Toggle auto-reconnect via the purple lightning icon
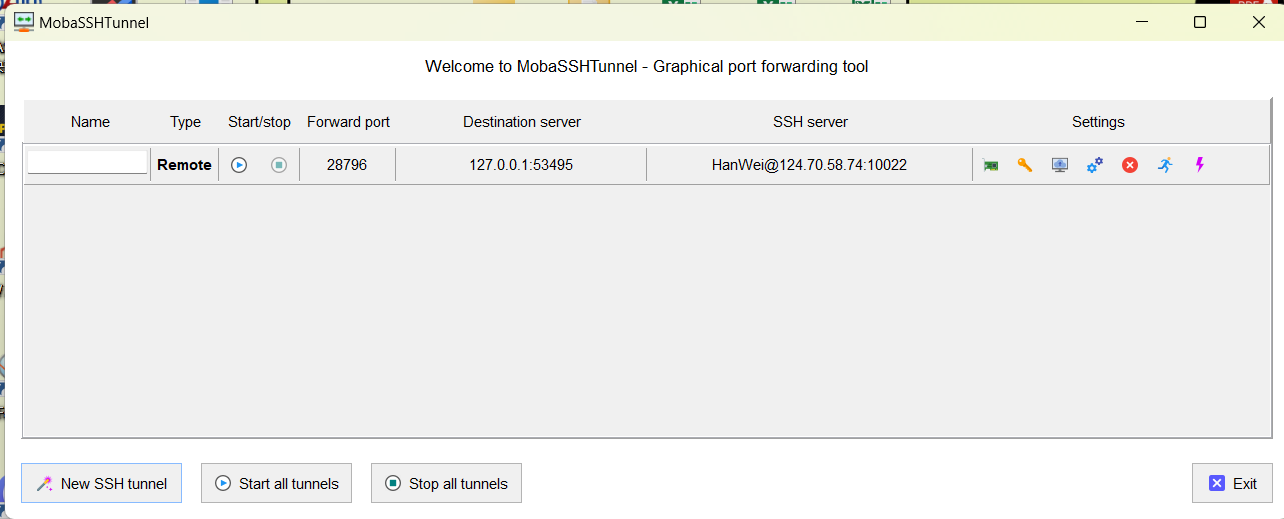Screen dimensions: 1284x519 point(1200,165)
